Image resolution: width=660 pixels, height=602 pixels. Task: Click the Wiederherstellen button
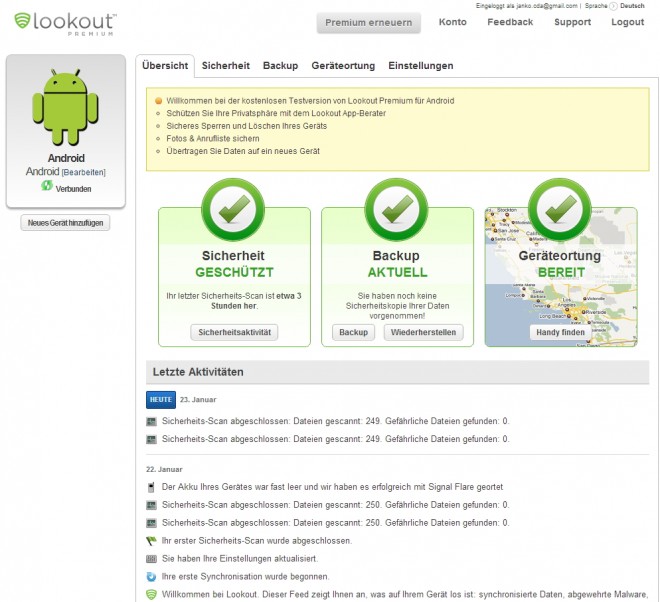coord(423,332)
